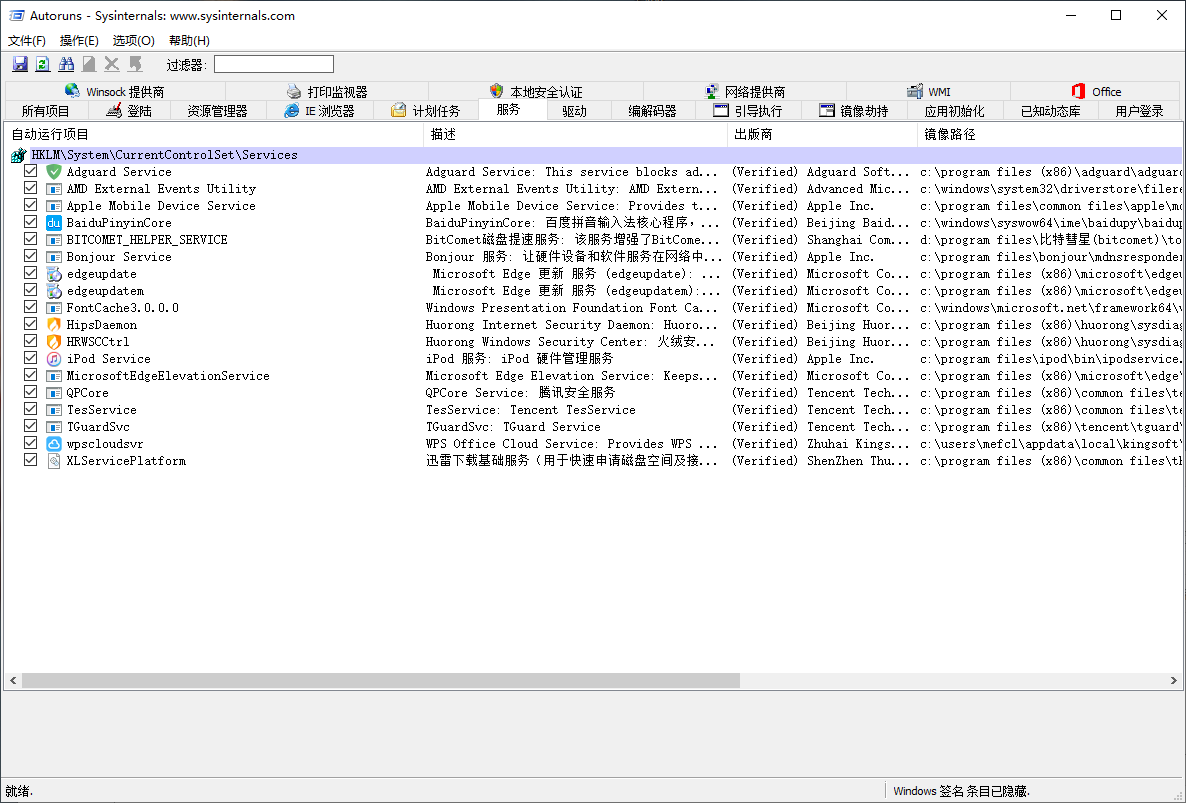
Task: Click the Find binoculars toolbar icon
Action: click(x=67, y=64)
